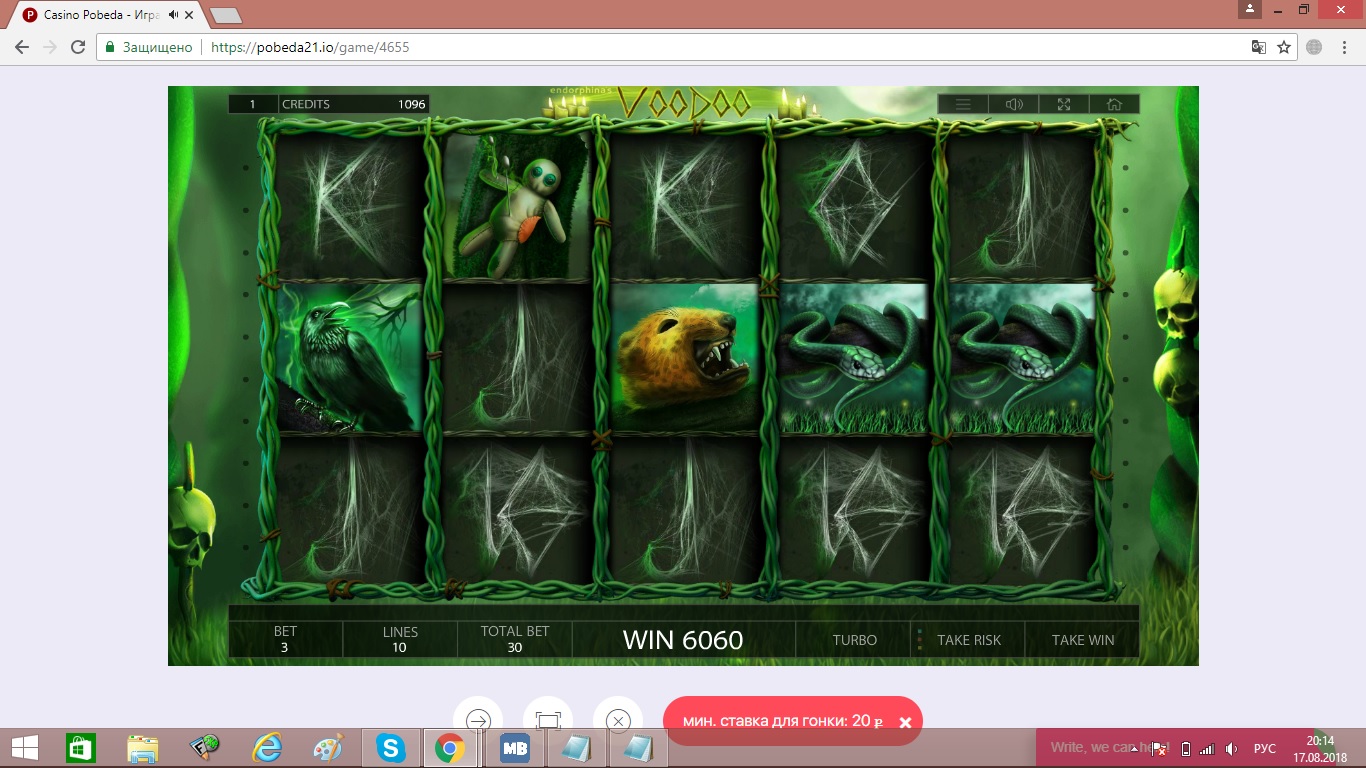Toggle TURBO spin mode
Viewport: 1366px width, 768px height.
(854, 640)
